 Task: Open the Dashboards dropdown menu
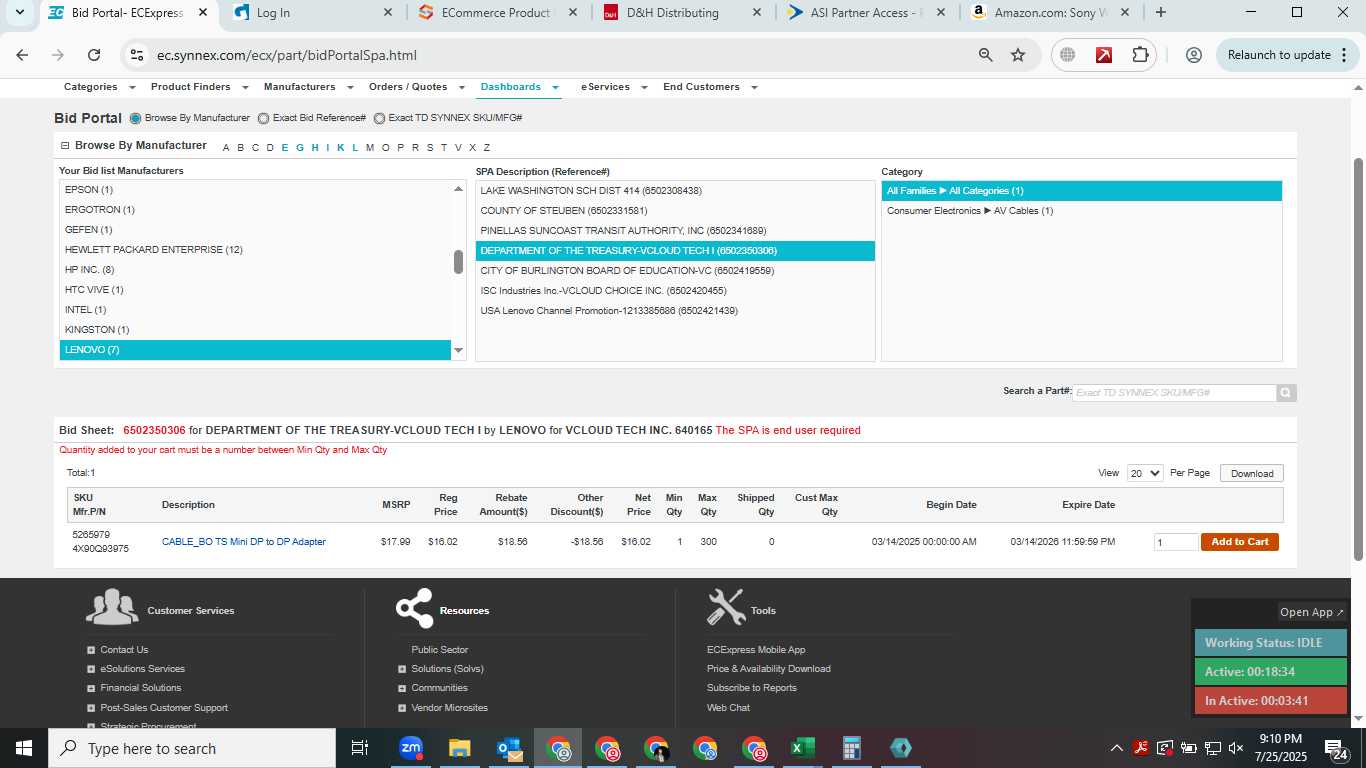point(520,87)
